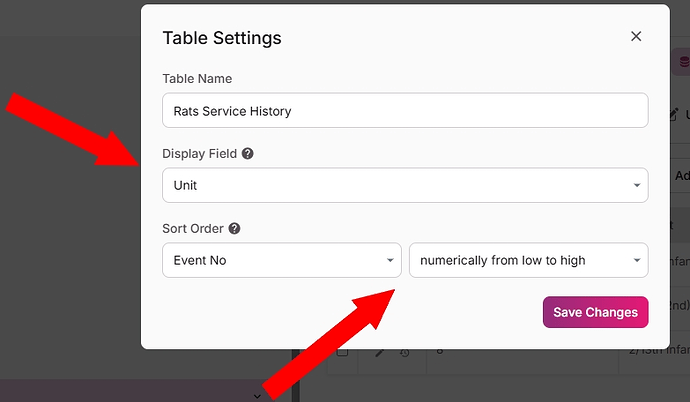Click the Display Field label text

pos(199,155)
